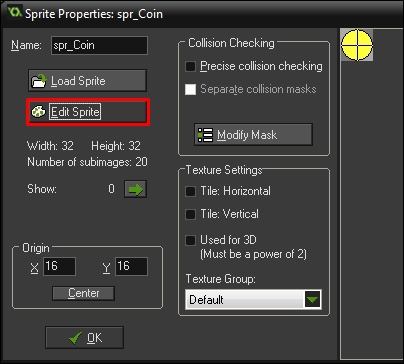Click the folder icon on Load Sprite

pyautogui.click(x=39, y=81)
